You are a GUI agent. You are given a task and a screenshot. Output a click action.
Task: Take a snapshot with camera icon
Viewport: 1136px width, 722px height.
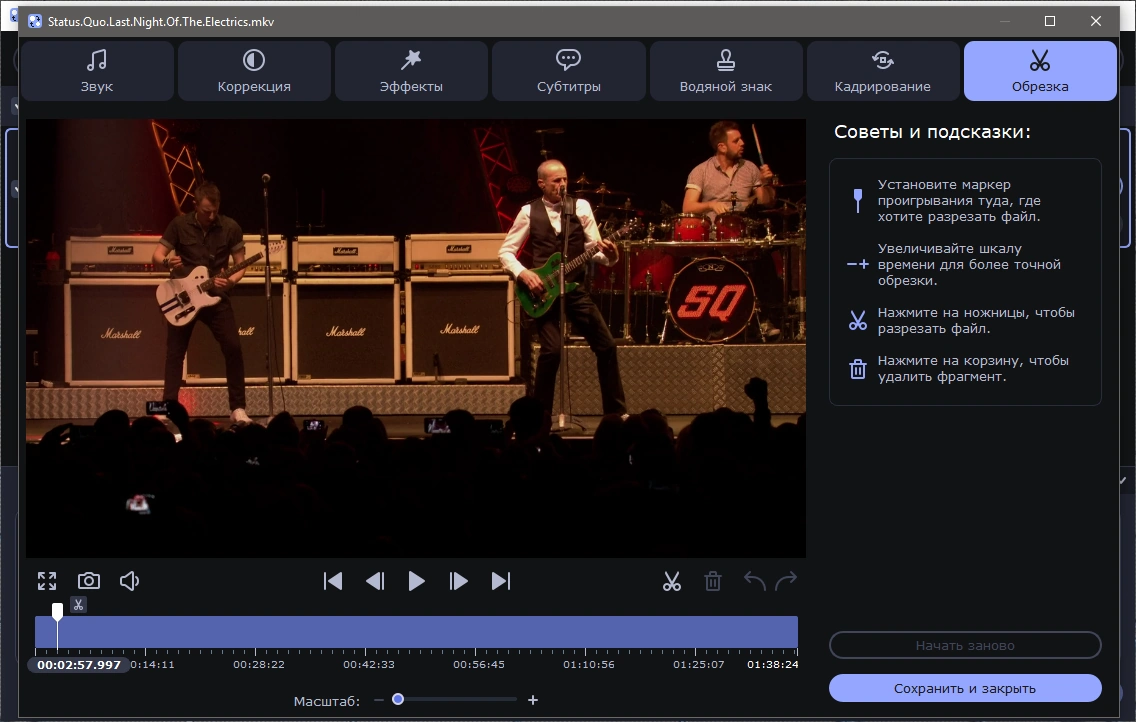pyautogui.click(x=89, y=581)
